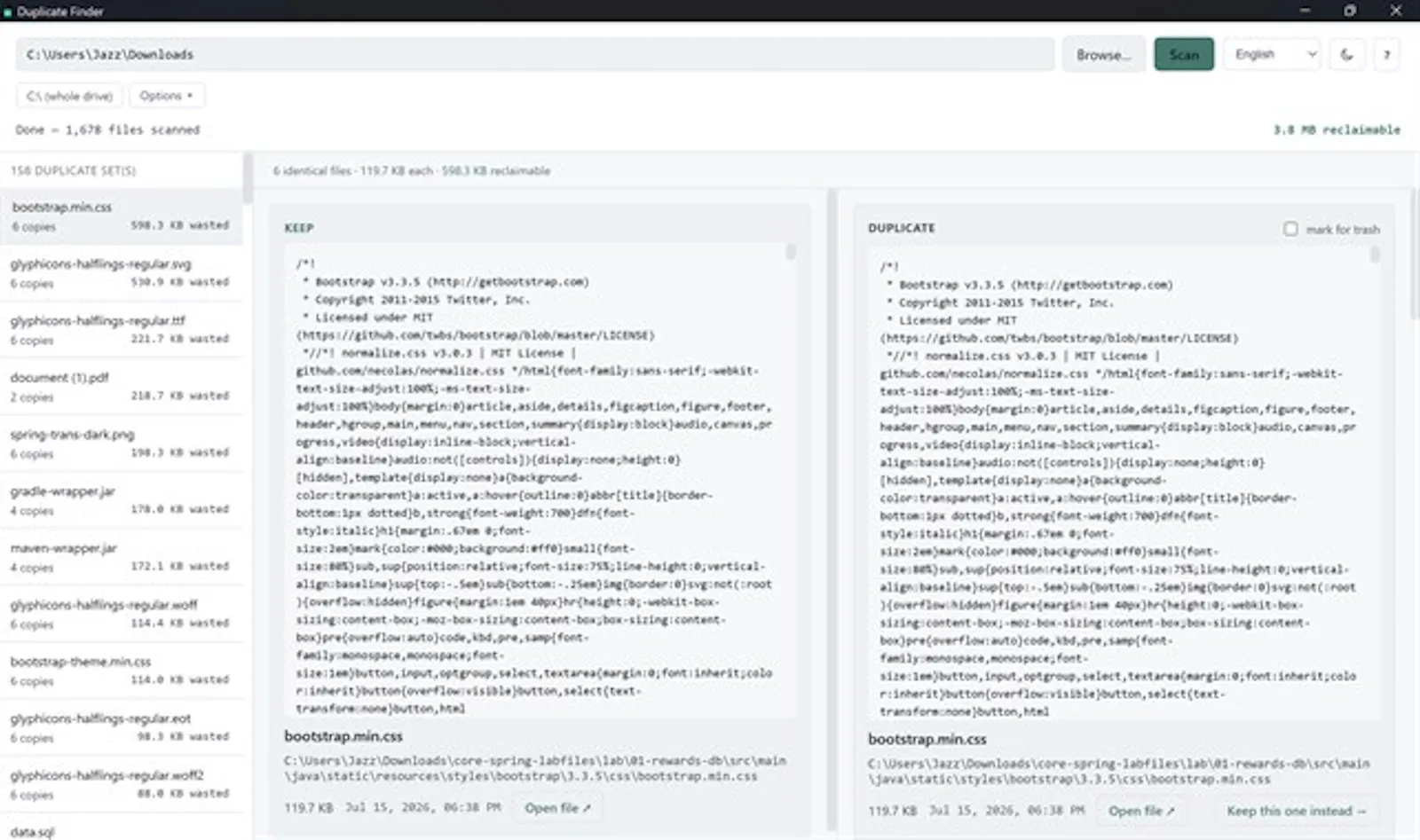
Task: Select glyphicons-halflings-regular.svg duplicate set
Action: tap(121, 273)
